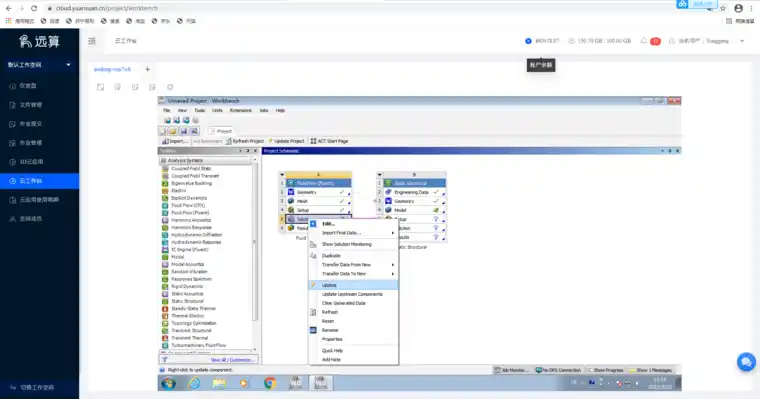Viewport: 760px width, 399px height.
Task: Open the Extensions menu
Action: 241,111
